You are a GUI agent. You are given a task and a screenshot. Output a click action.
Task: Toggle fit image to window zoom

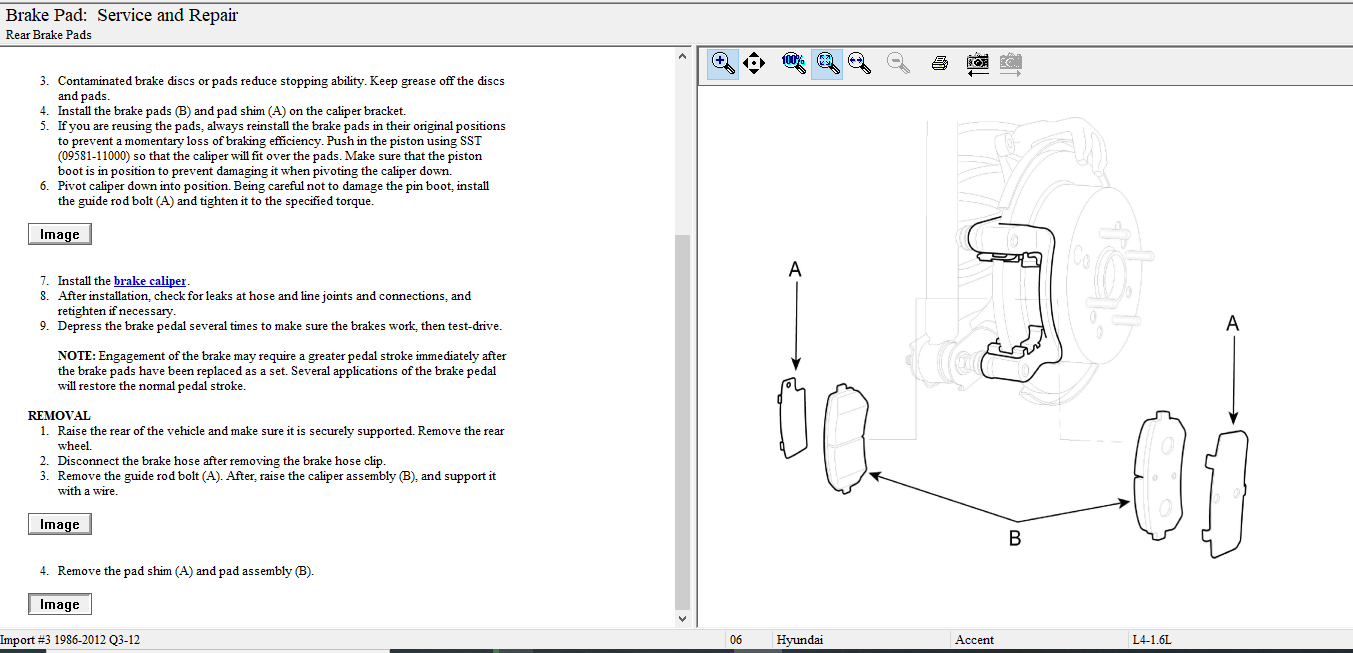[x=826, y=64]
